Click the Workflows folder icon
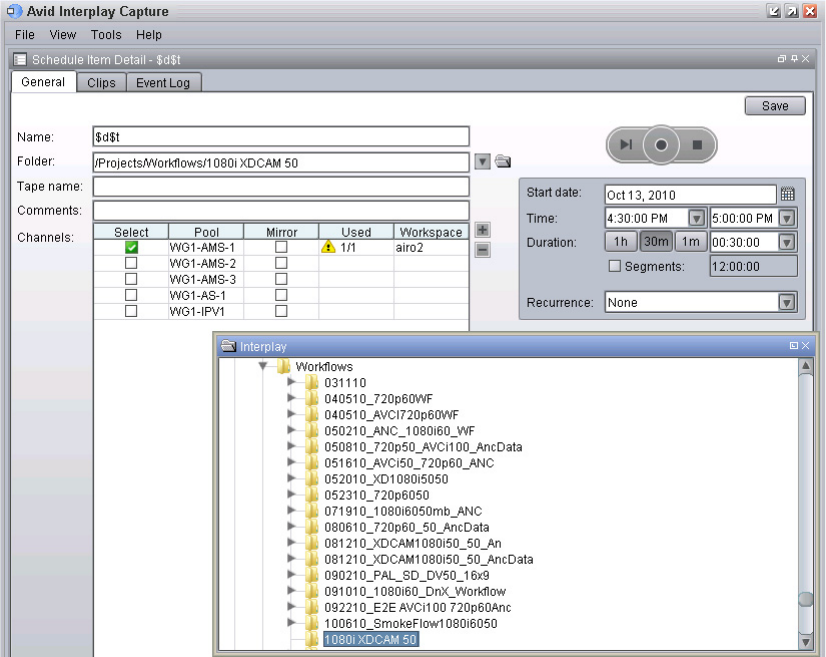The width and height of the screenshot is (826, 657). [283, 366]
